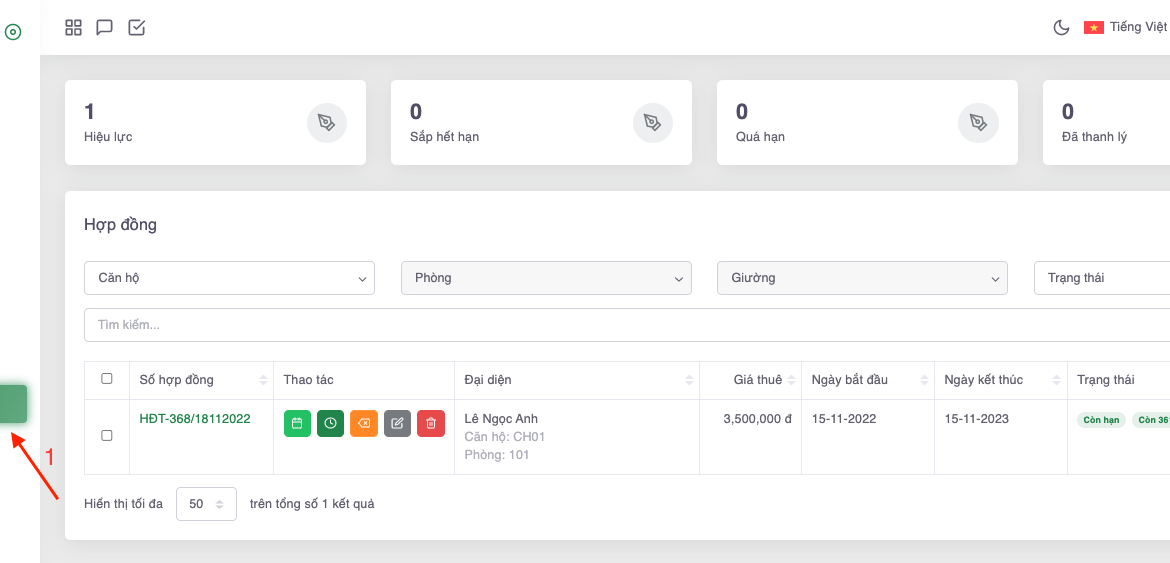
Task: Click the gray edit contract icon
Action: (397, 424)
